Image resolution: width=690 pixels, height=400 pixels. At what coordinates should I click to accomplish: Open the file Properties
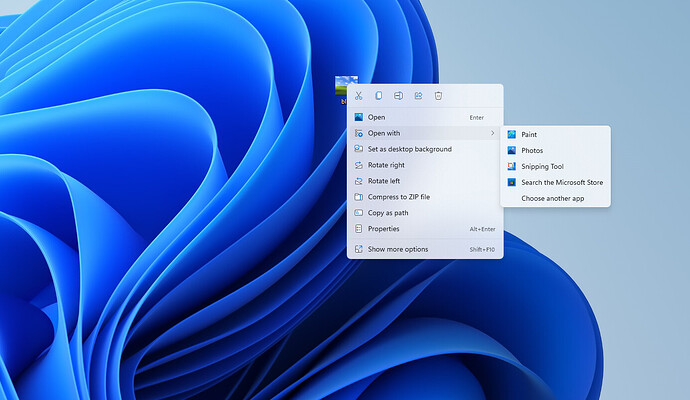383,229
